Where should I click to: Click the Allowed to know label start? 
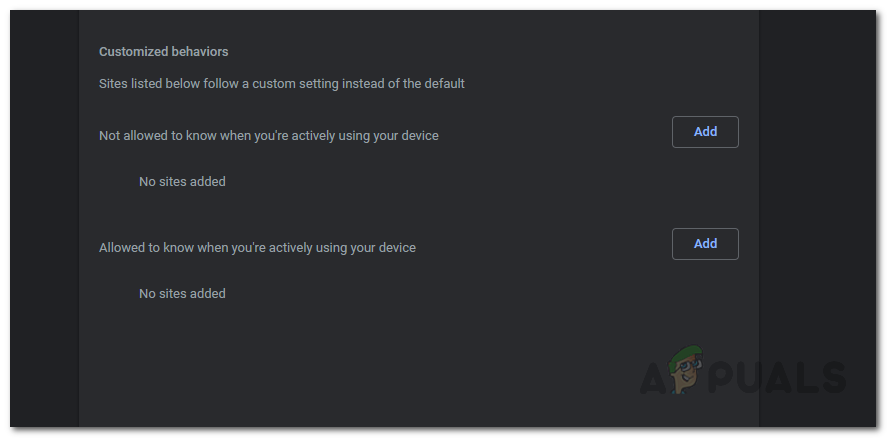coord(130,247)
